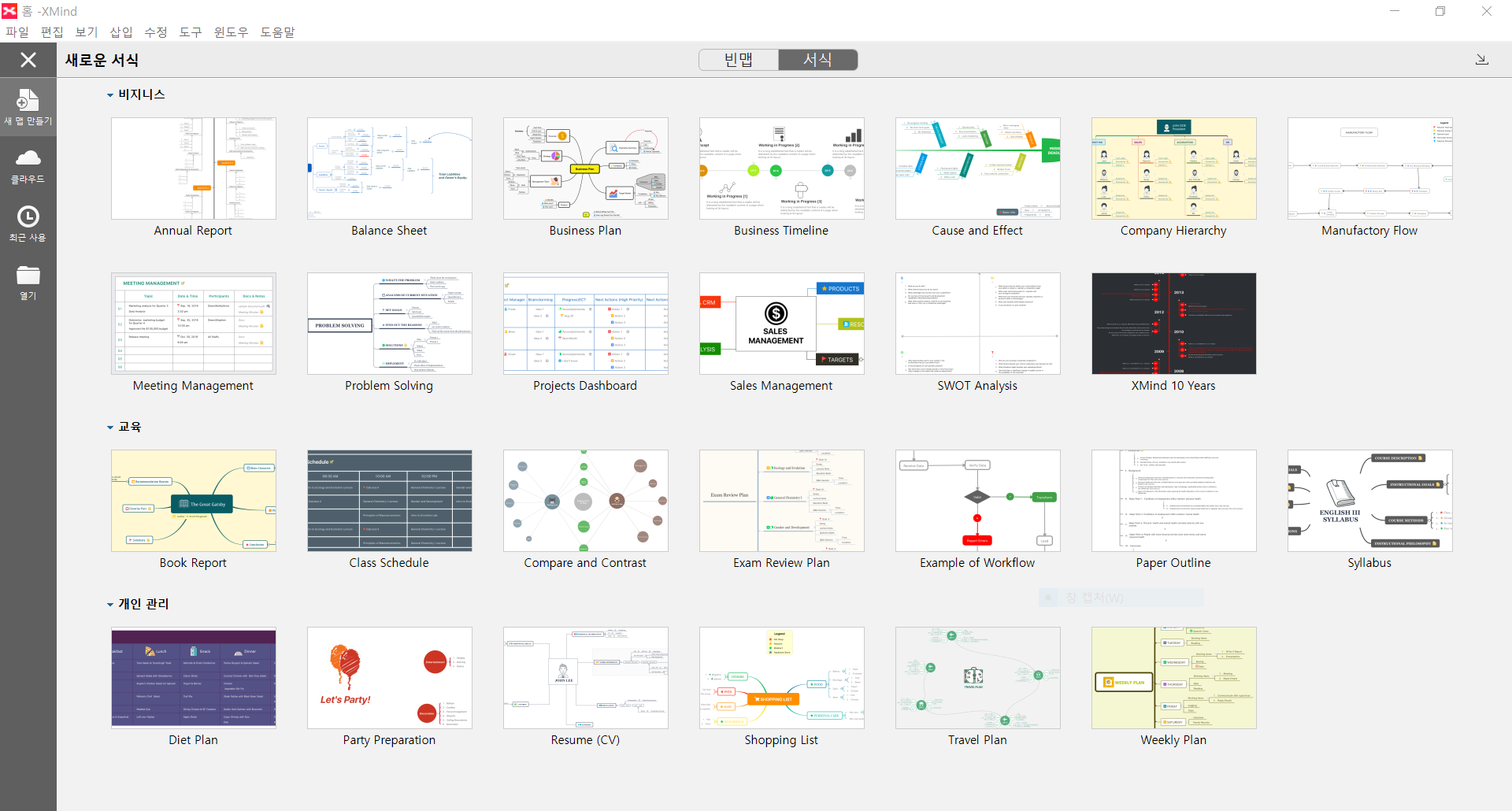Pick the Sales Management template
Screen dimensions: 1512x811
click(781, 324)
